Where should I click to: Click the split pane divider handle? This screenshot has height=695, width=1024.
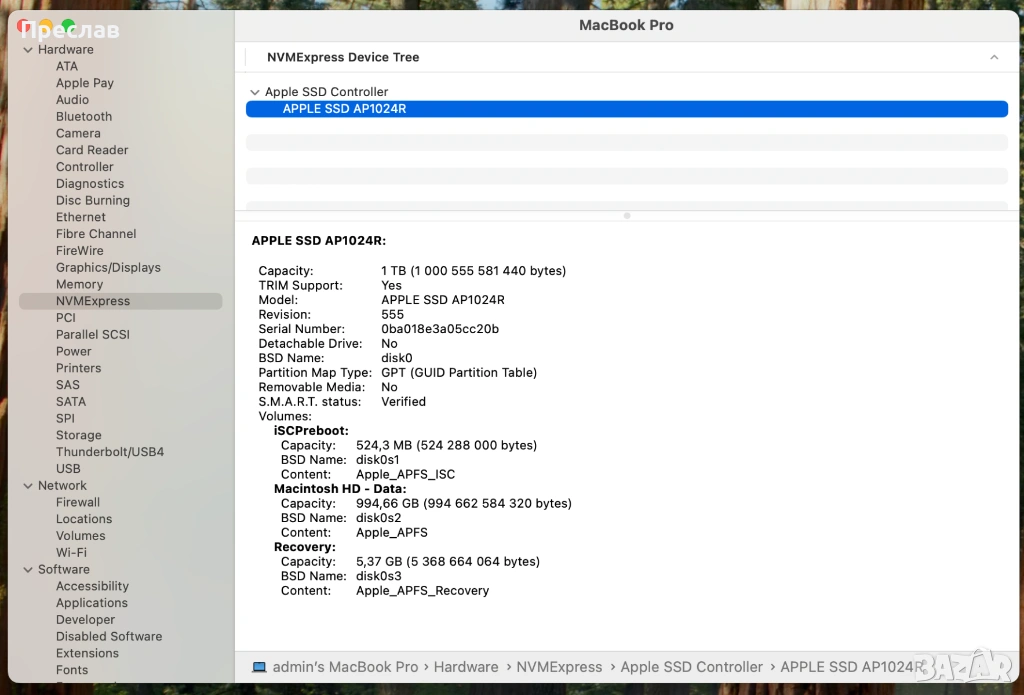[627, 215]
